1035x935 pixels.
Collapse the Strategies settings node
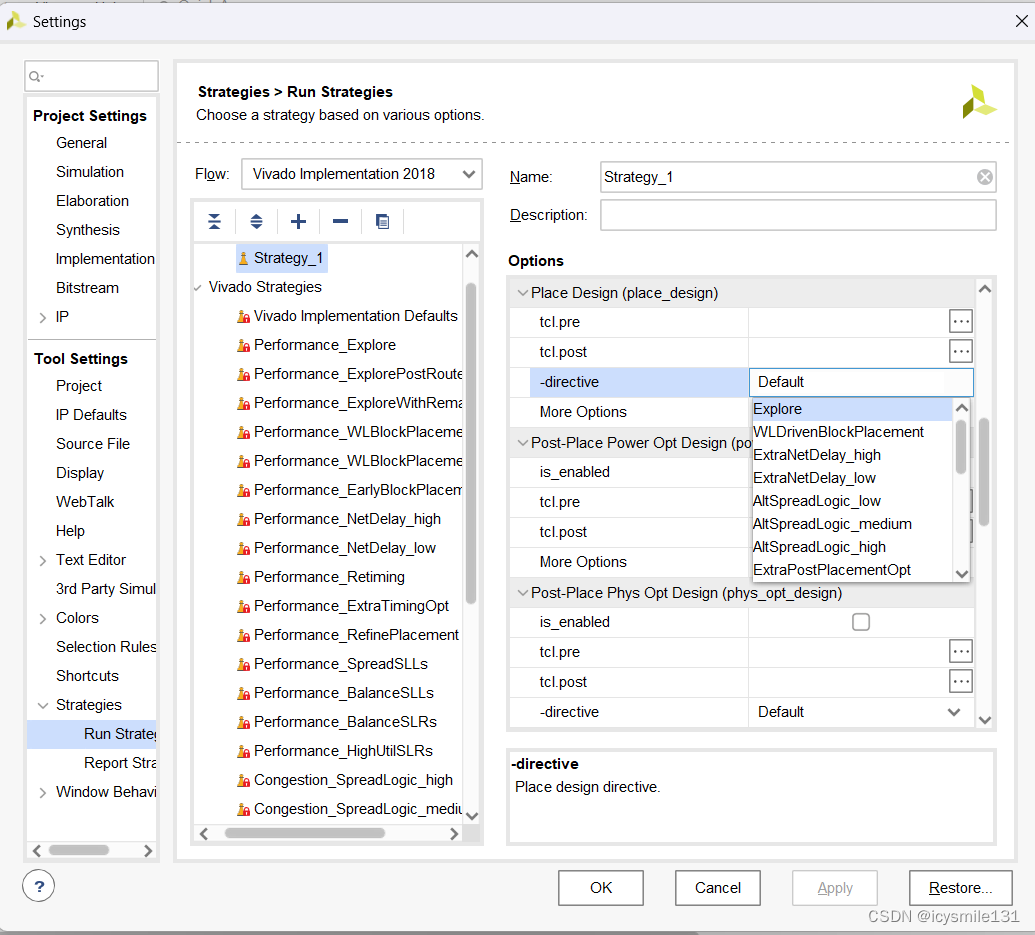(43, 705)
